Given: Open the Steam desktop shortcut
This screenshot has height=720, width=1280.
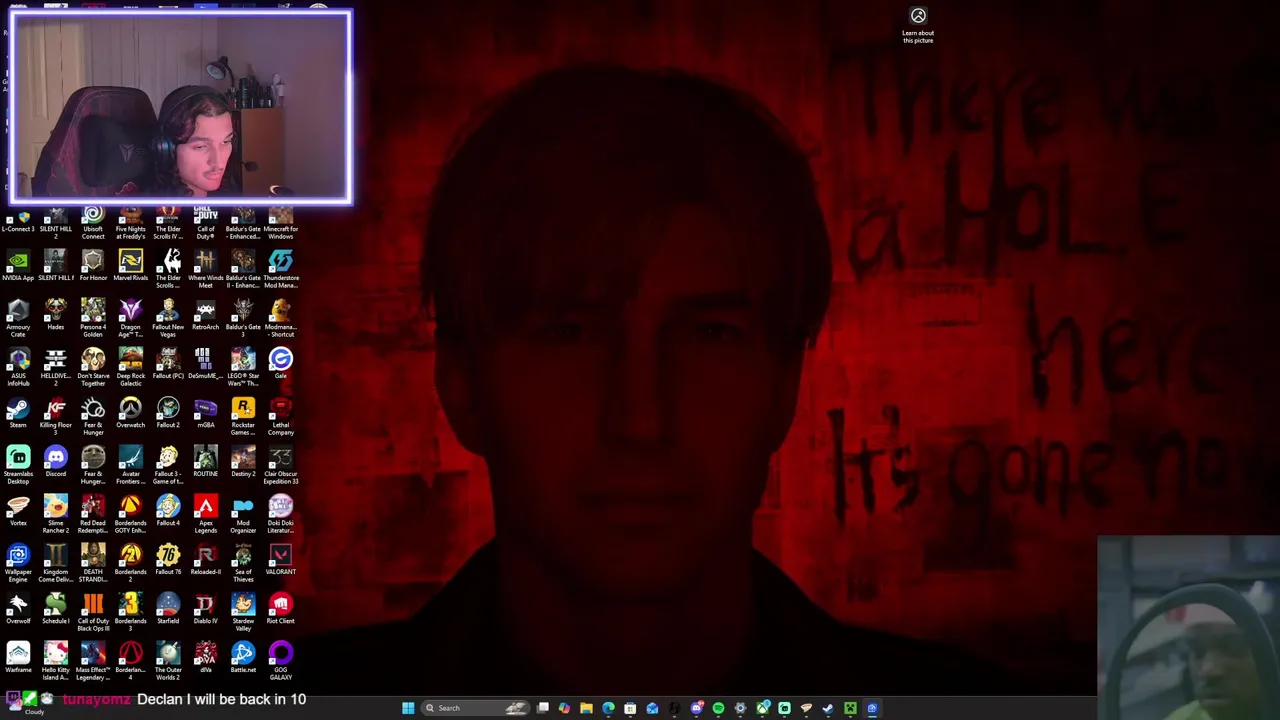Looking at the screenshot, I should [x=18, y=412].
